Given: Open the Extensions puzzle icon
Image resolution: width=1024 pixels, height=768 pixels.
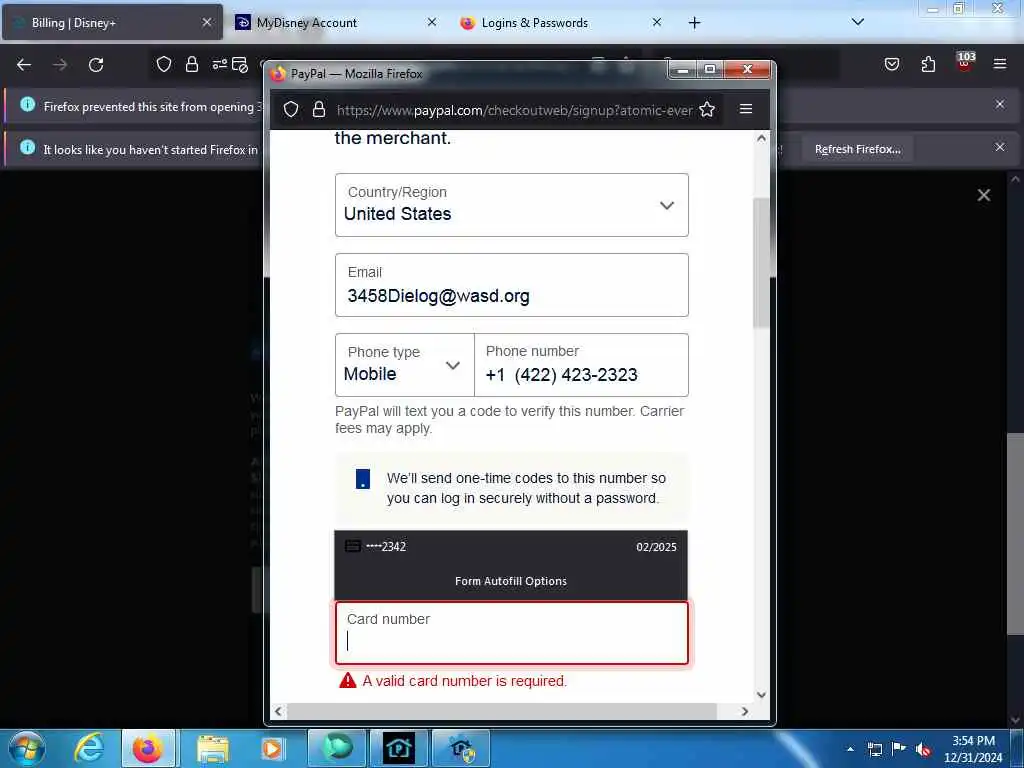Looking at the screenshot, I should tap(928, 64).
